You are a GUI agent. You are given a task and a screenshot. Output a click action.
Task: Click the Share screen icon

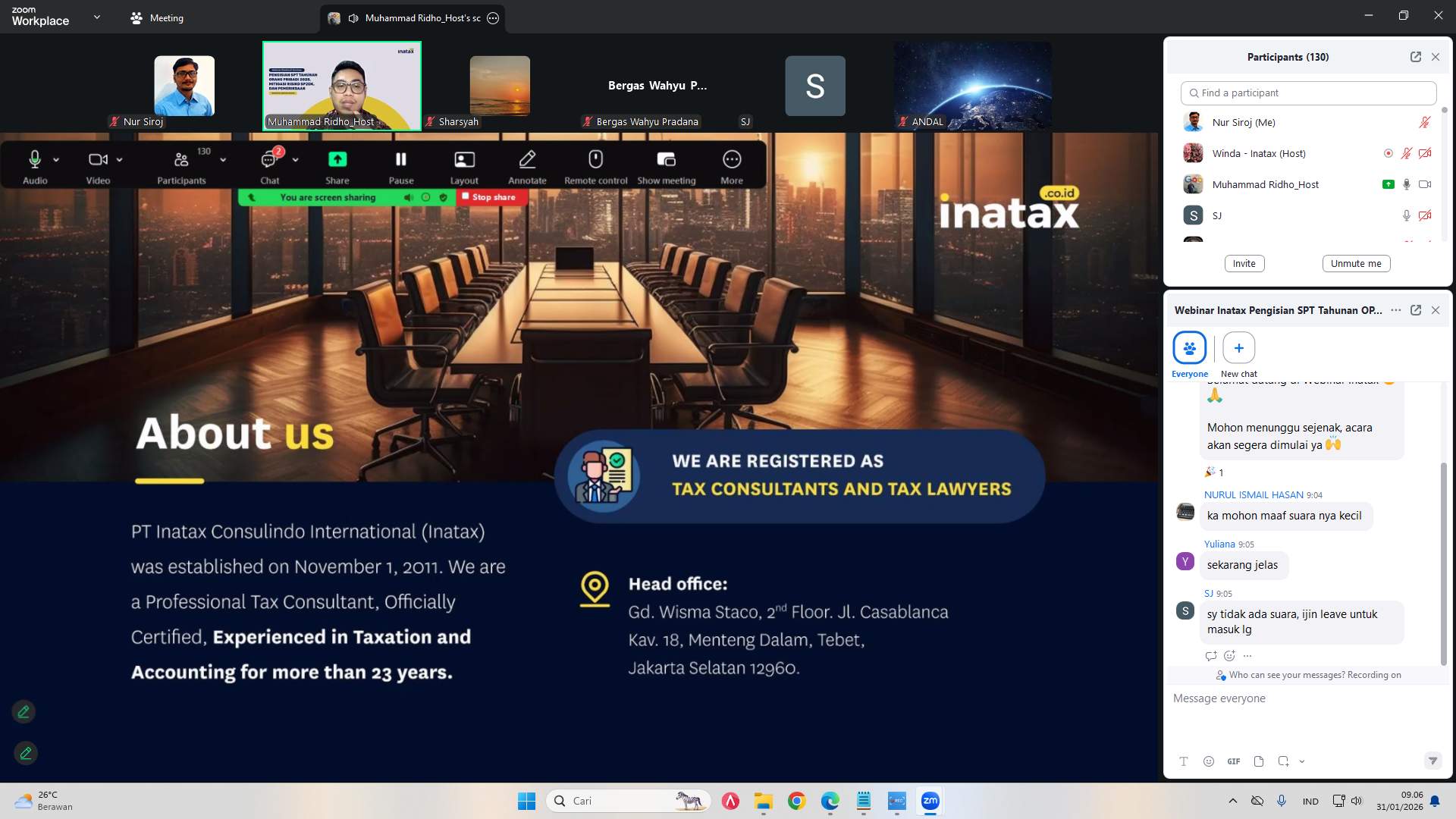(x=337, y=160)
